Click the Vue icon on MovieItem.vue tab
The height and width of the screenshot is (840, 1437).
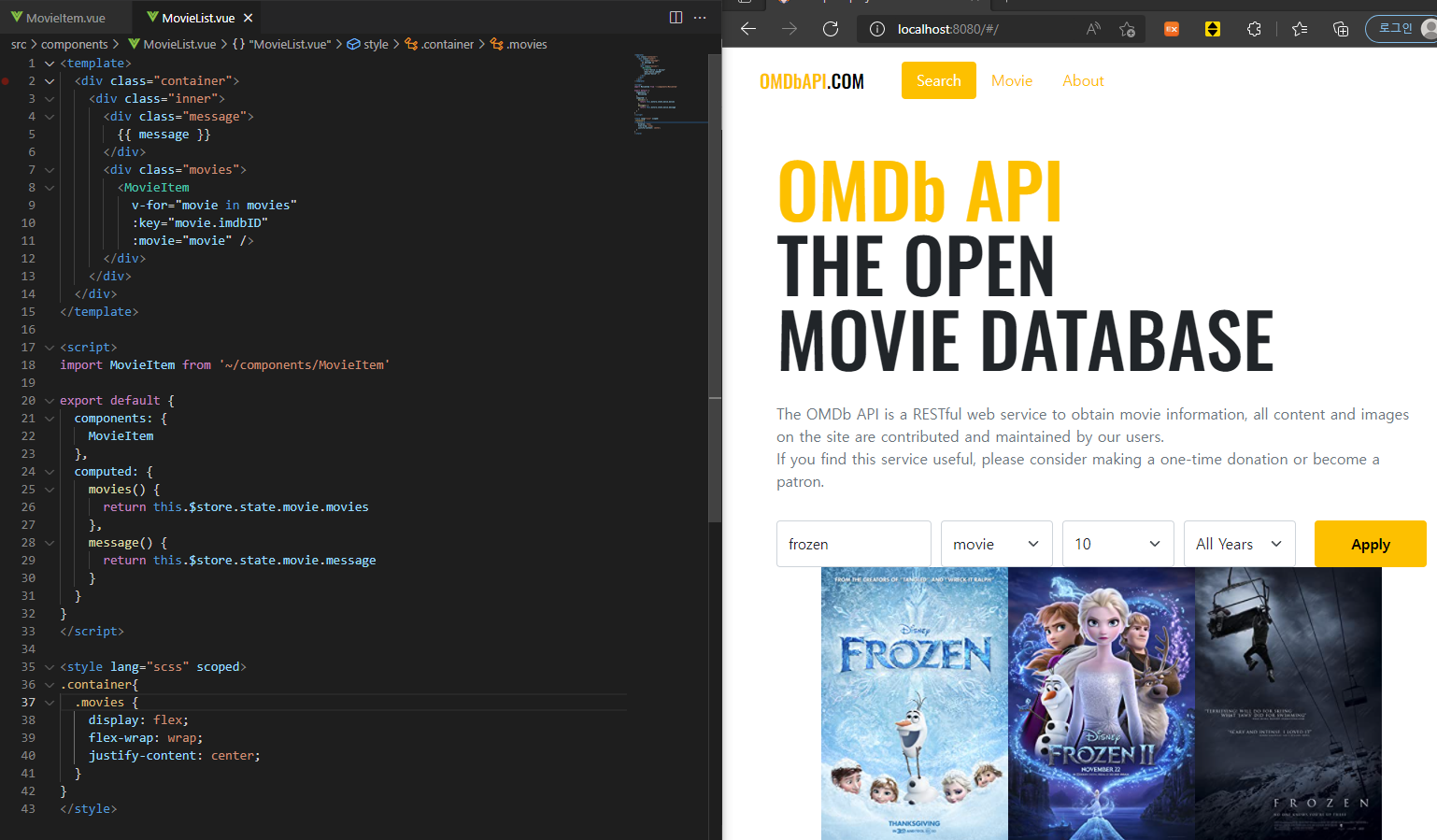17,18
